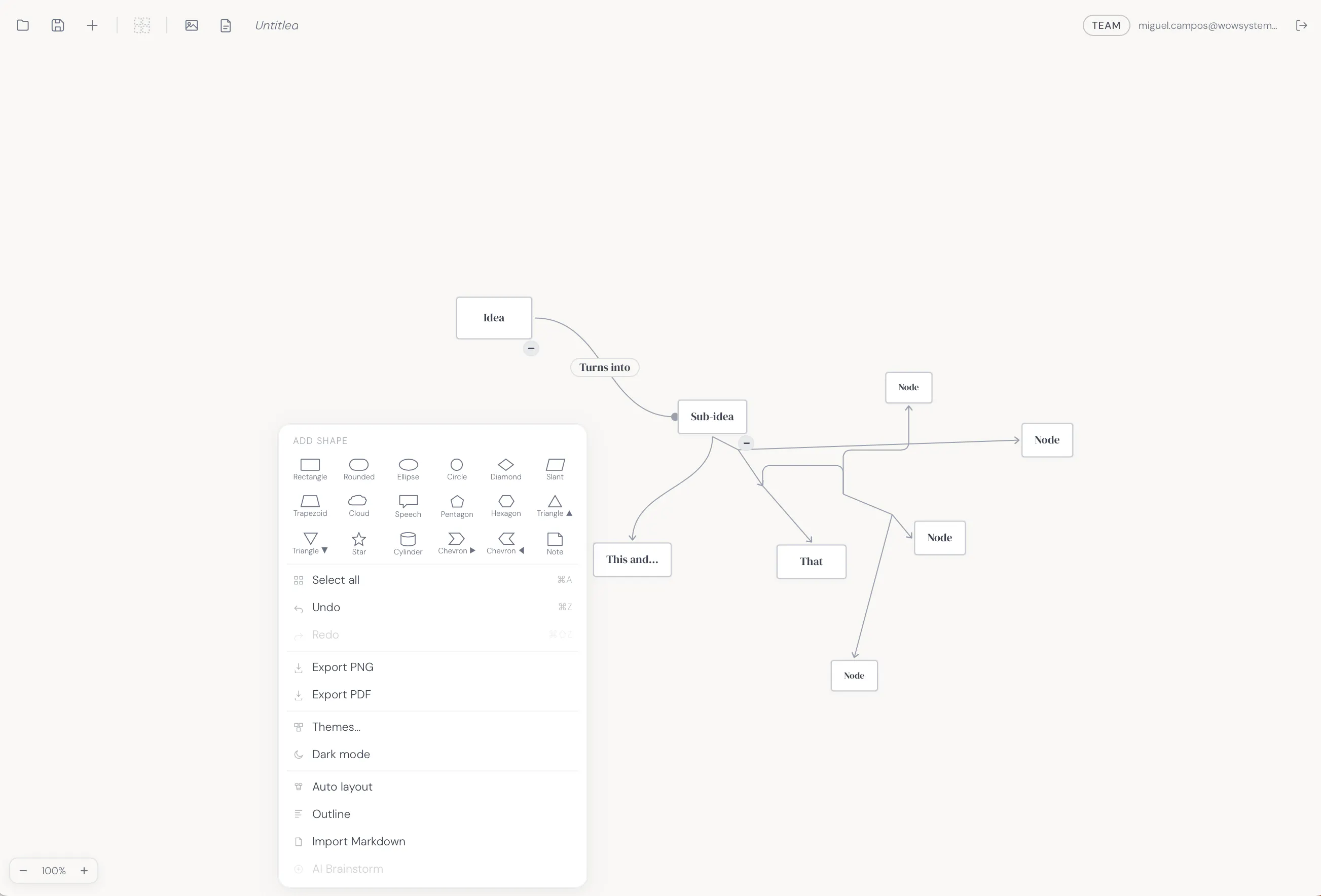
Task: Click the plus icon for new map
Action: pos(92,25)
